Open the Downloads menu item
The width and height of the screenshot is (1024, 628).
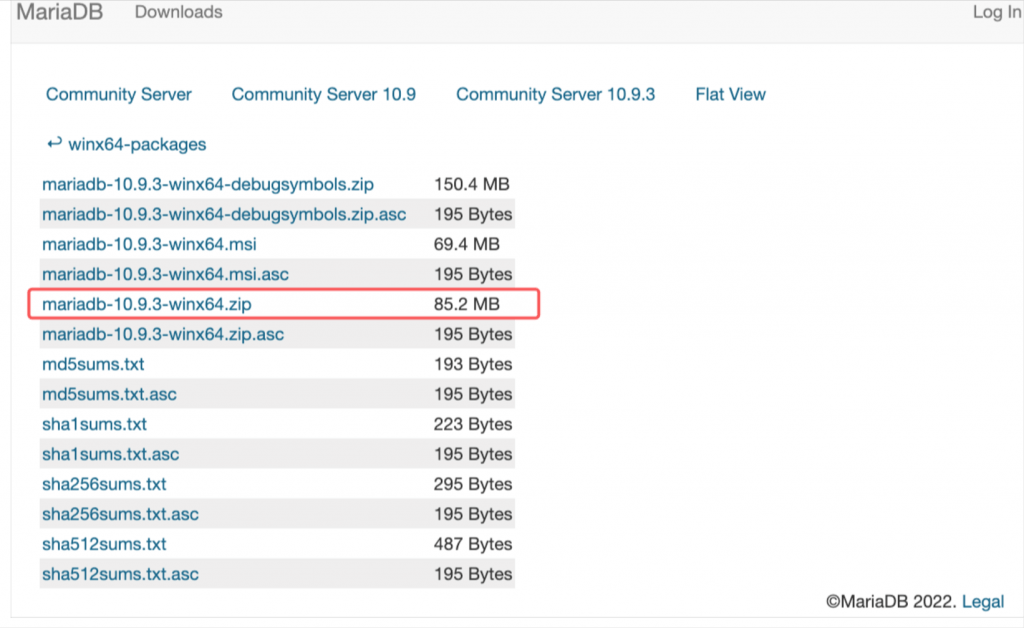(x=178, y=13)
